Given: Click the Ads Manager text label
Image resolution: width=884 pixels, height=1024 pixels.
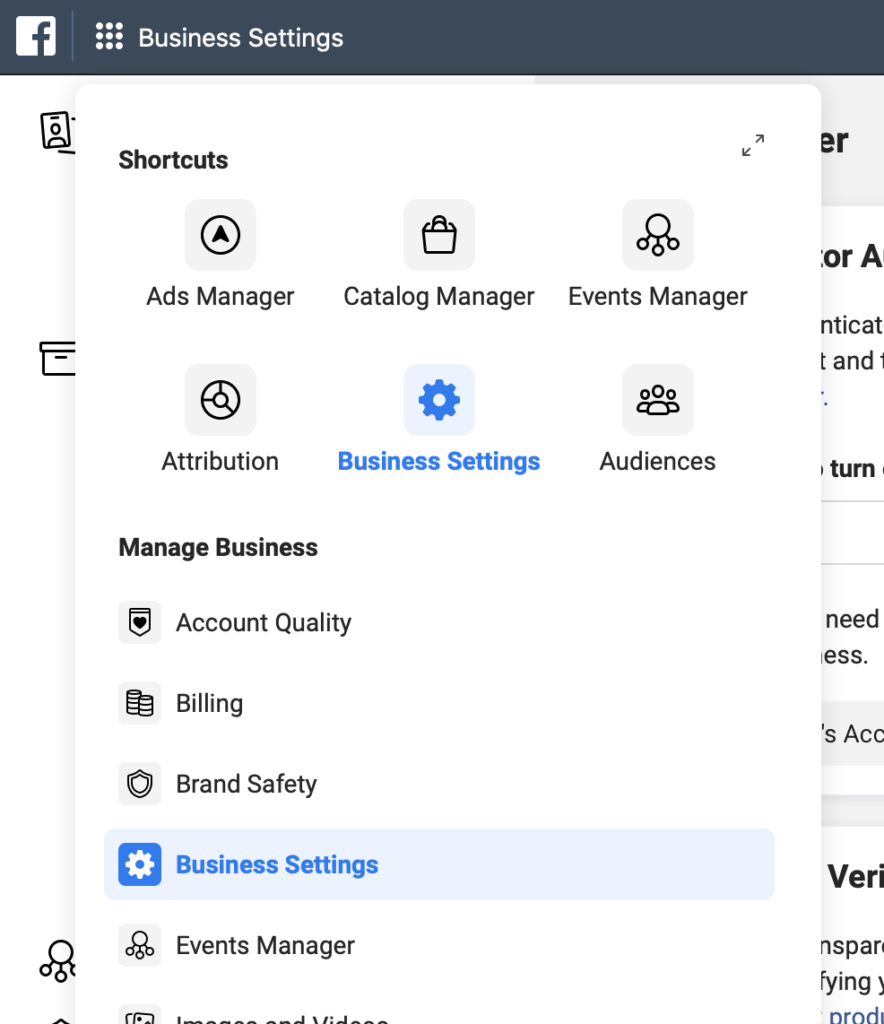Looking at the screenshot, I should tap(220, 297).
